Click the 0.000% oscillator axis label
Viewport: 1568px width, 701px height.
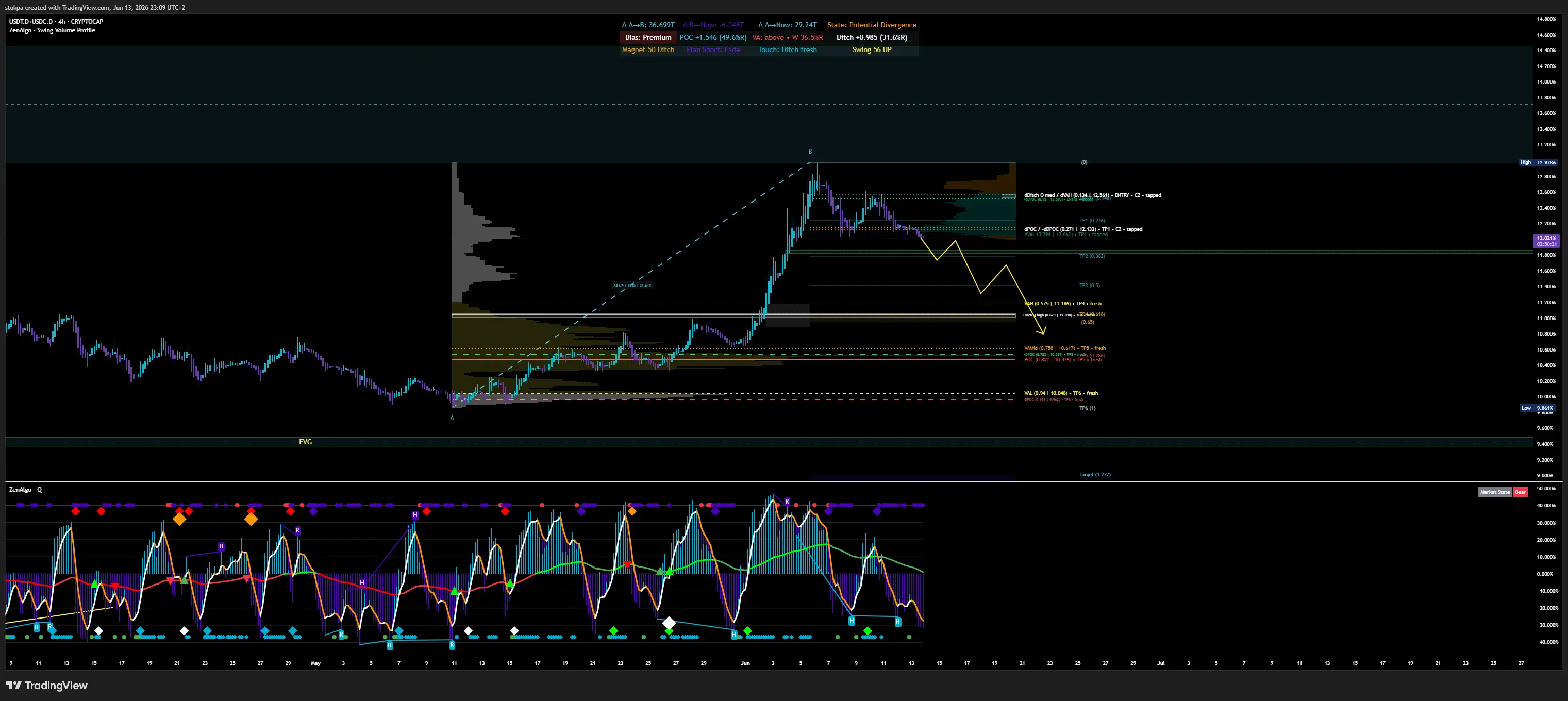click(x=1545, y=574)
